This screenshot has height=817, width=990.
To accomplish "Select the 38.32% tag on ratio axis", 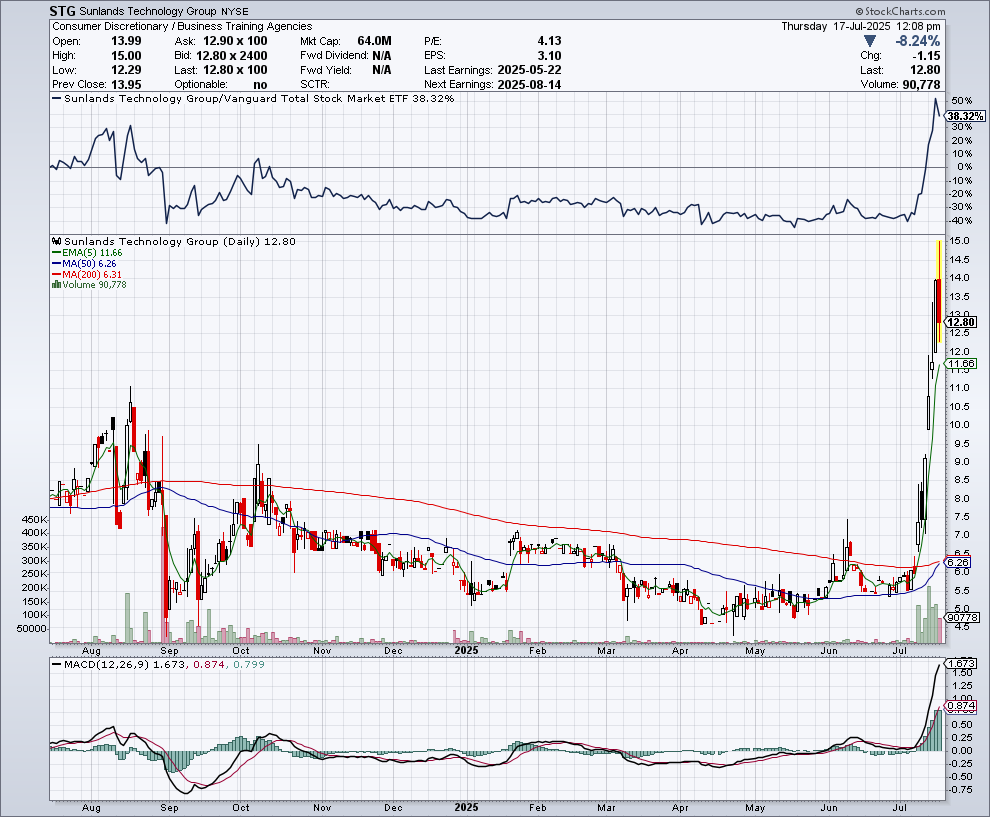I will pyautogui.click(x=965, y=116).
